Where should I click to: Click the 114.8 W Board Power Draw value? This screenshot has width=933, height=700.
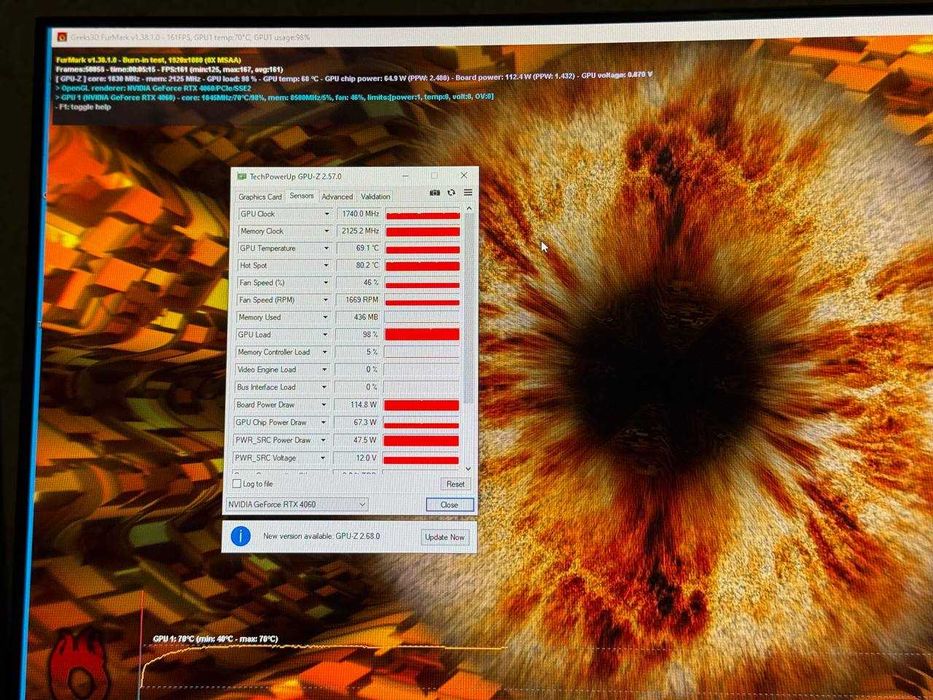click(356, 405)
